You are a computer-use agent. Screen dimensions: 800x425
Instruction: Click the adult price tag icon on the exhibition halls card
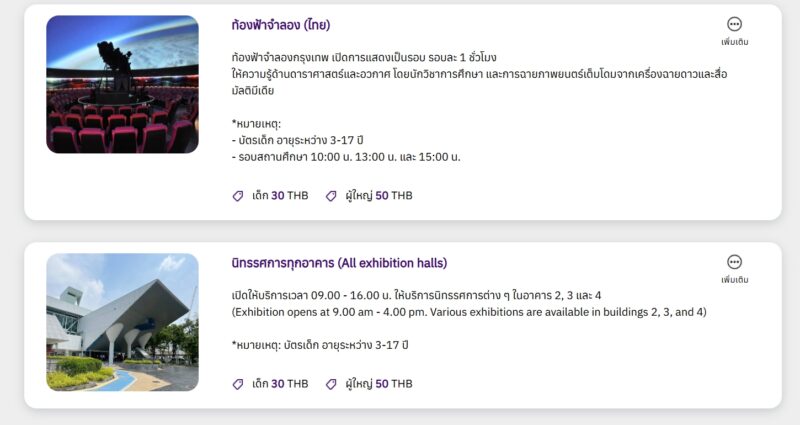tap(331, 384)
